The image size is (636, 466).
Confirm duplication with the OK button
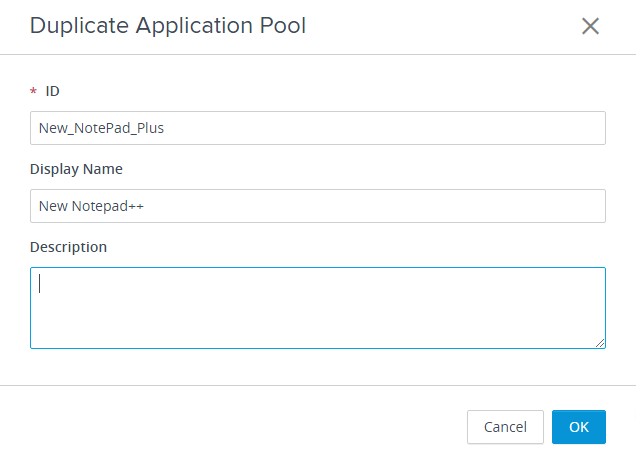pos(578,427)
